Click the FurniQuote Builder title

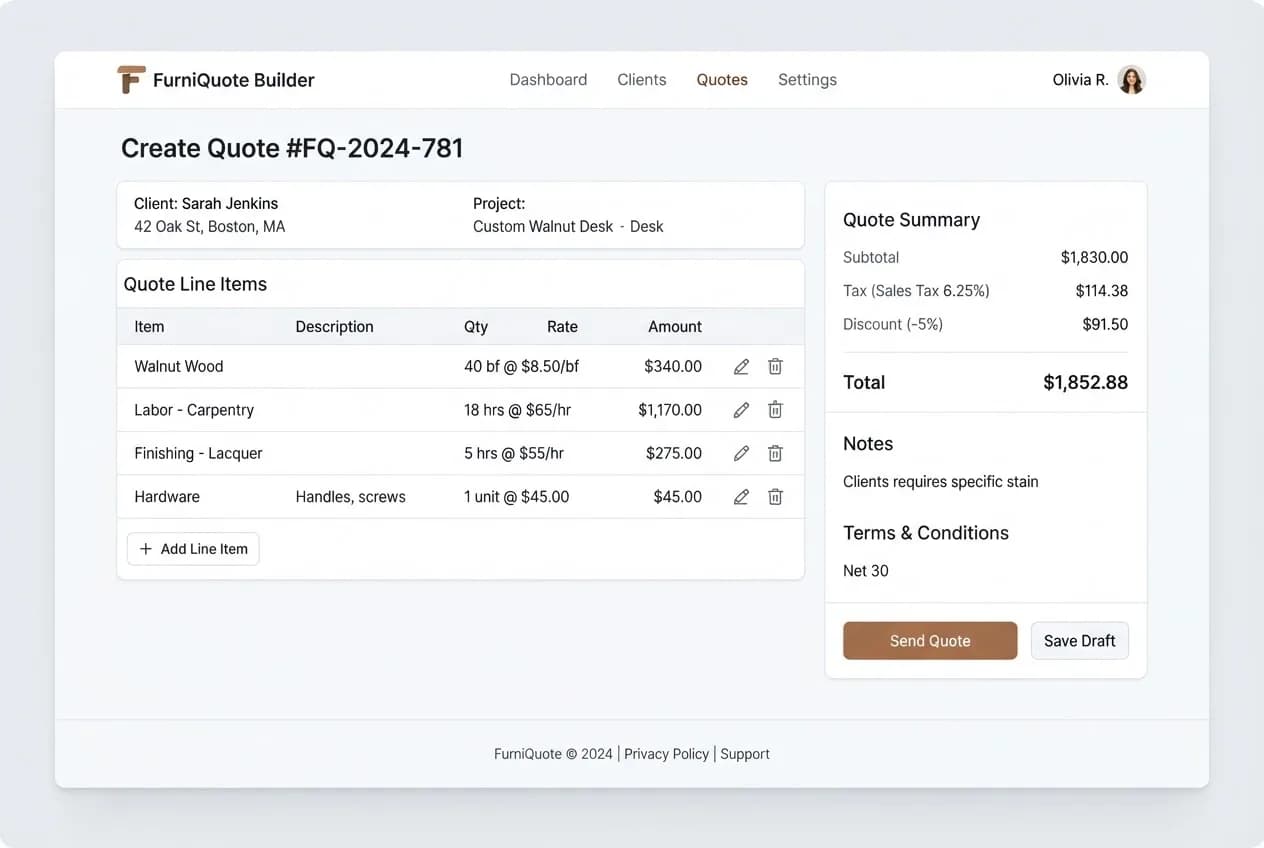234,80
